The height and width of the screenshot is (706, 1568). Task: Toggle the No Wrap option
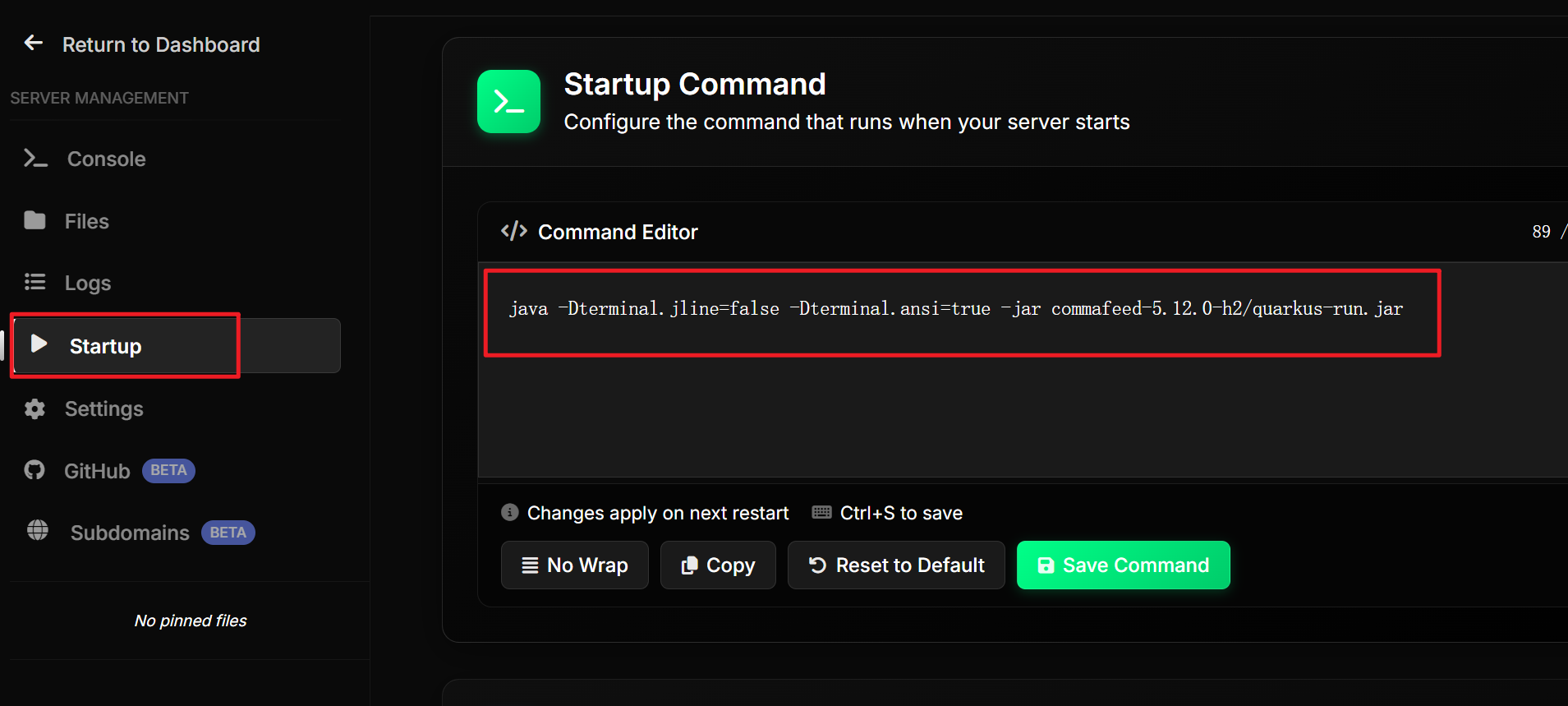click(575, 565)
